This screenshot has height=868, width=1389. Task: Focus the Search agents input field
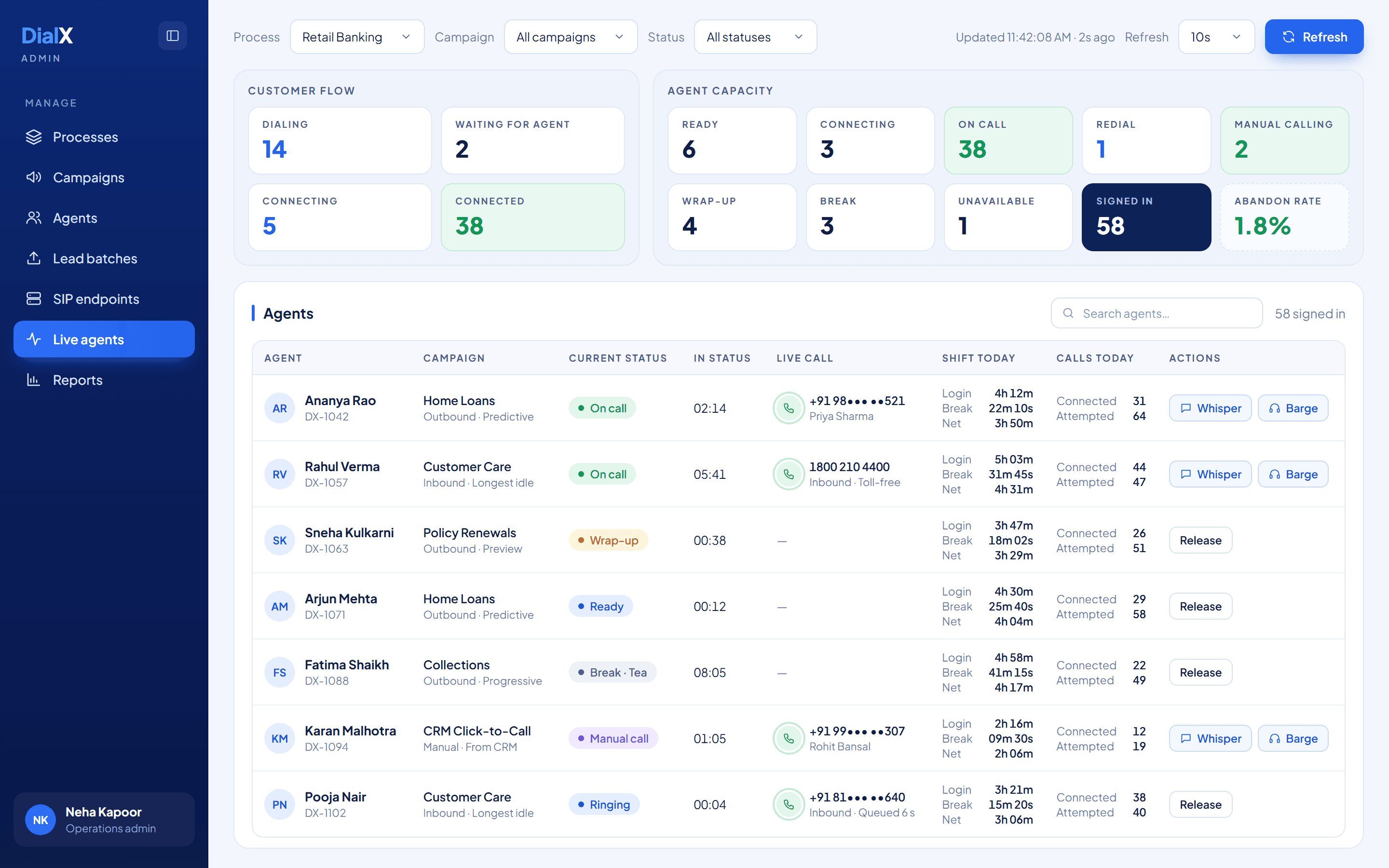coord(1157,313)
